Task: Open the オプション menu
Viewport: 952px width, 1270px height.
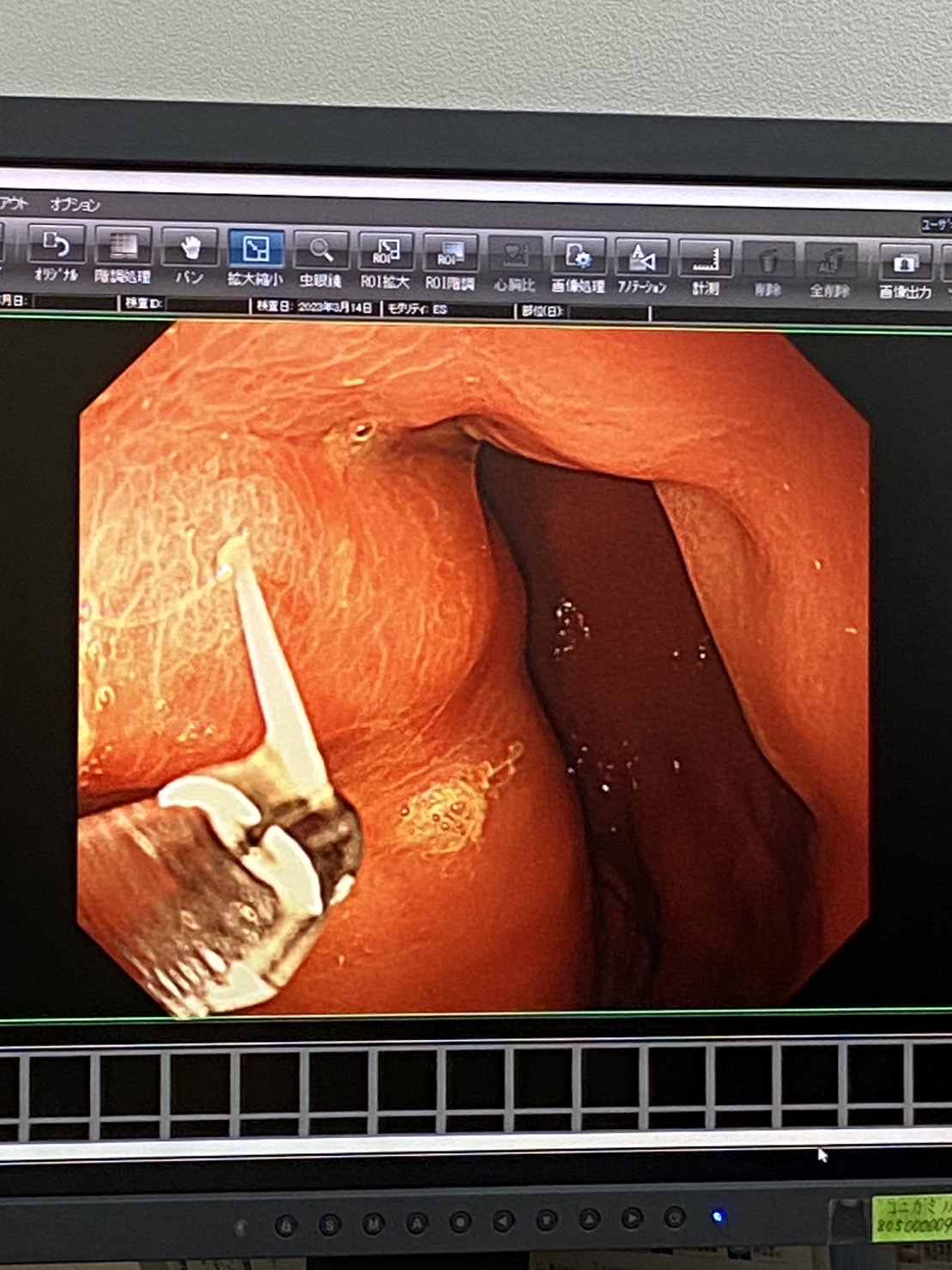Action: (75, 204)
